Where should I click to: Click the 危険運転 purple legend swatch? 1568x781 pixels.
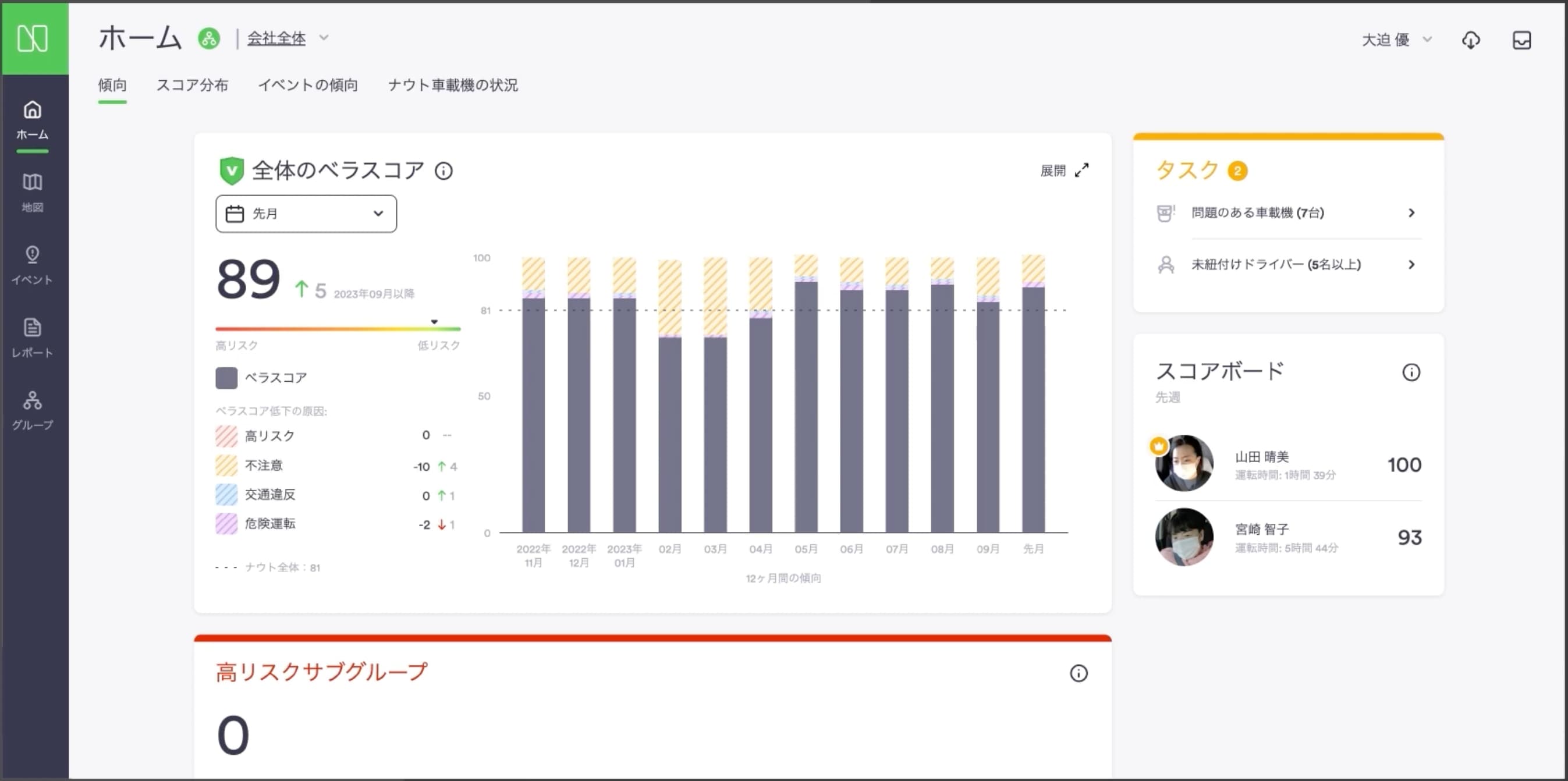[x=226, y=524]
